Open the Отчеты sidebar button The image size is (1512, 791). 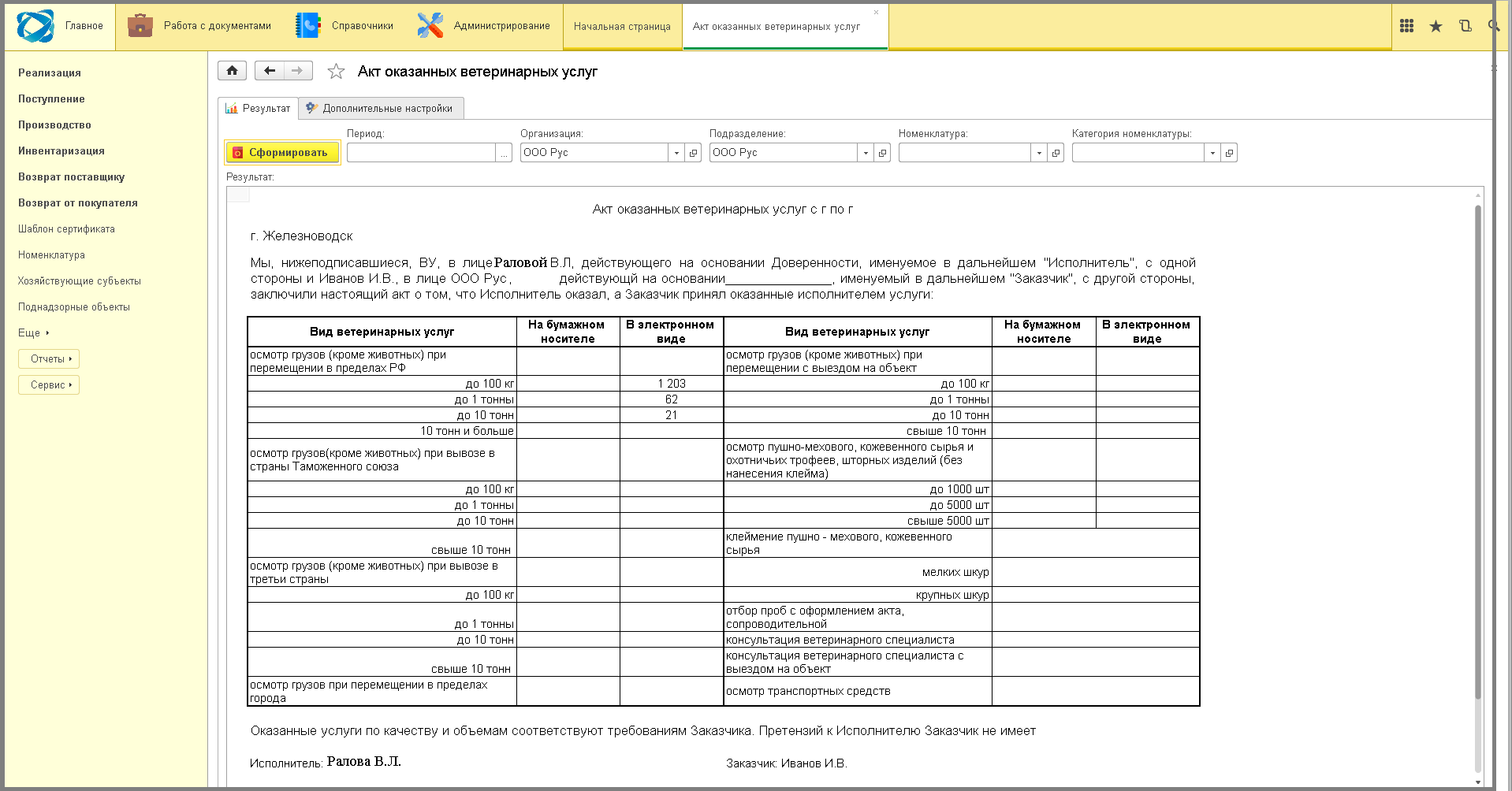[x=49, y=358]
